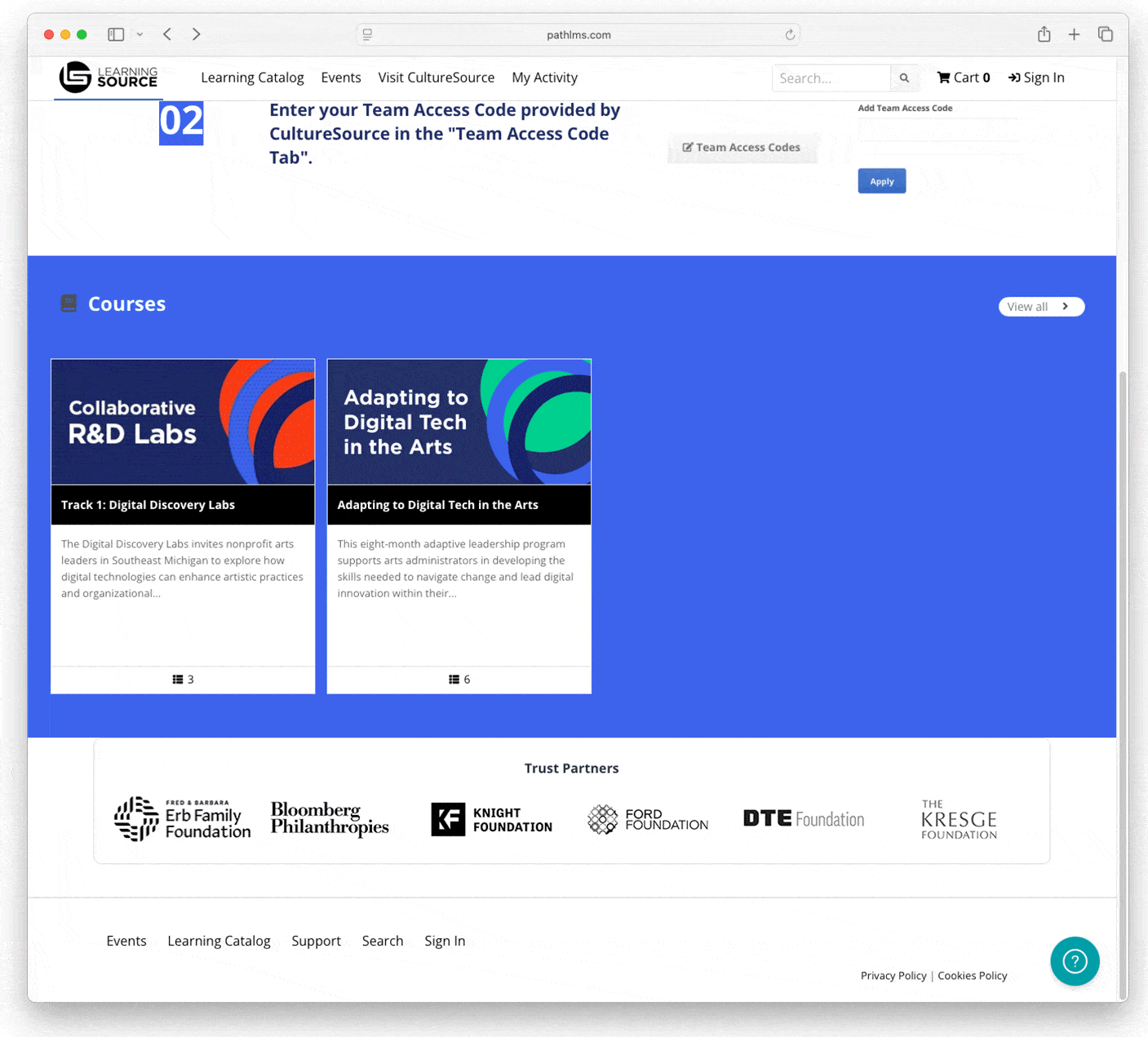
Task: Open the footer Learning Catalog link
Action: click(x=219, y=941)
